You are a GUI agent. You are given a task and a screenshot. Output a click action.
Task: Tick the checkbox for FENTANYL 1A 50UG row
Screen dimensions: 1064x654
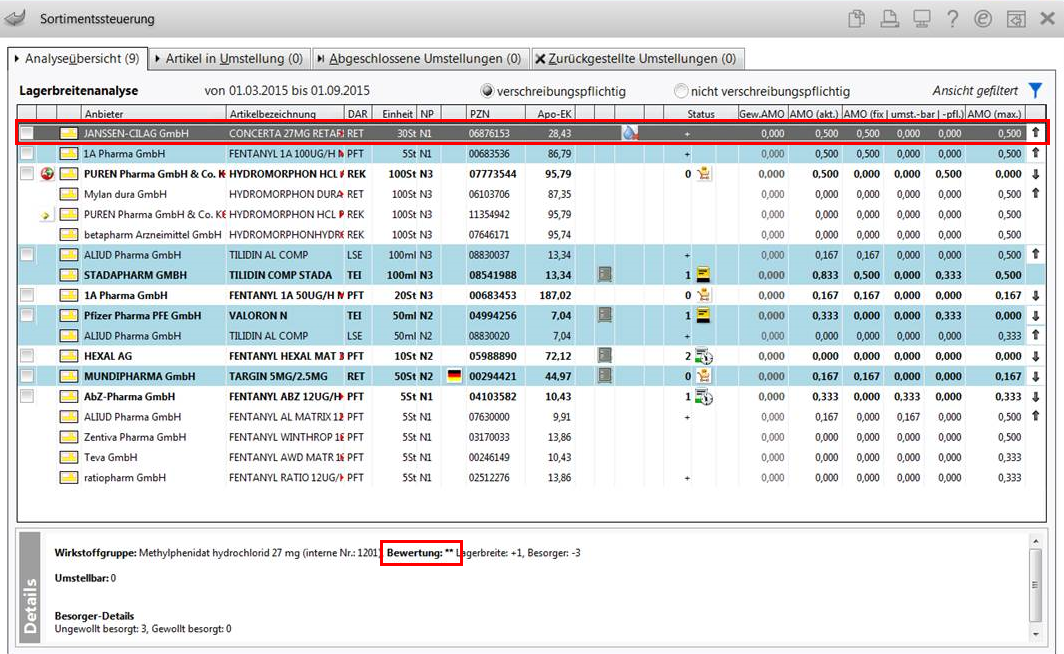[26, 295]
